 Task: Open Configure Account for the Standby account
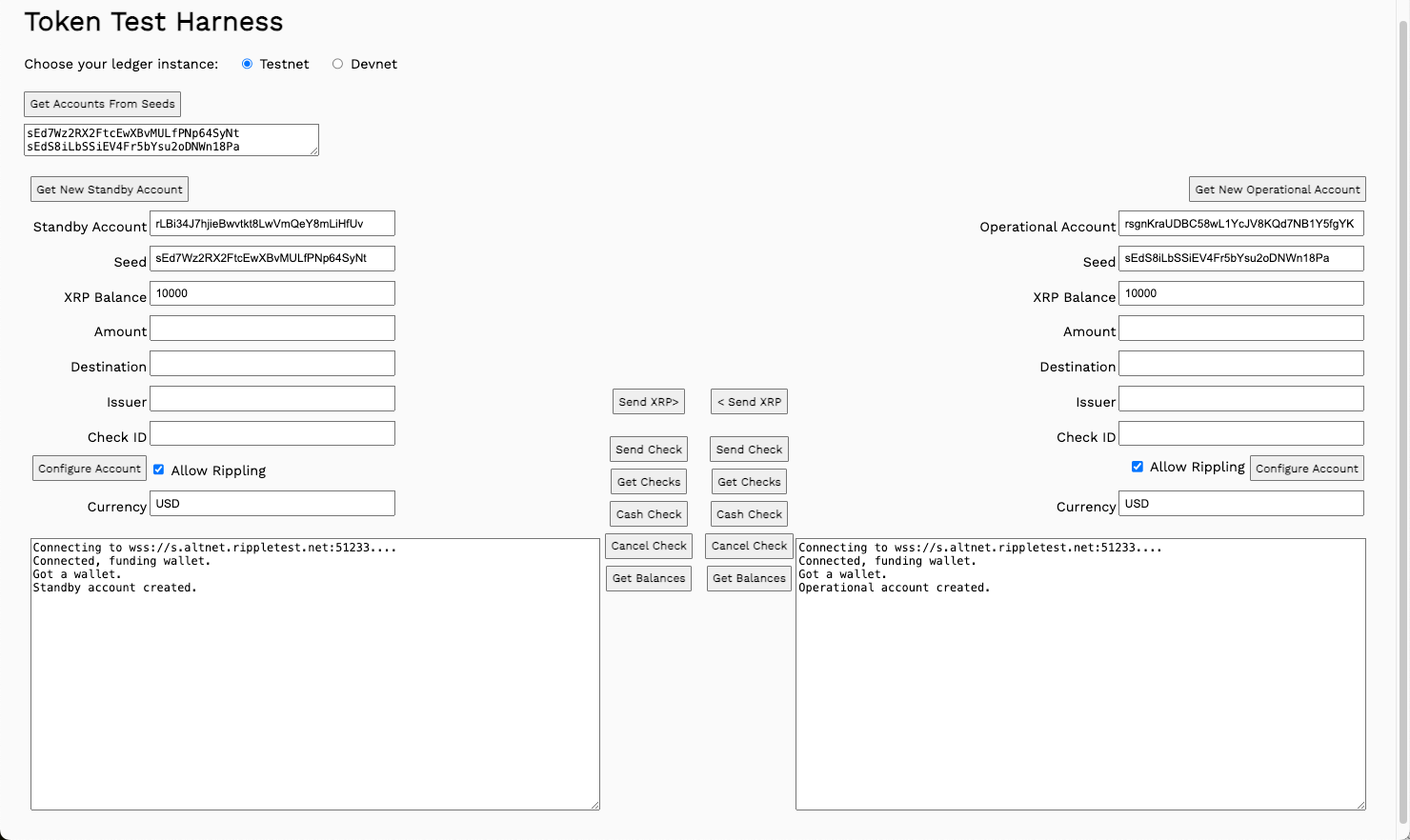pos(89,468)
